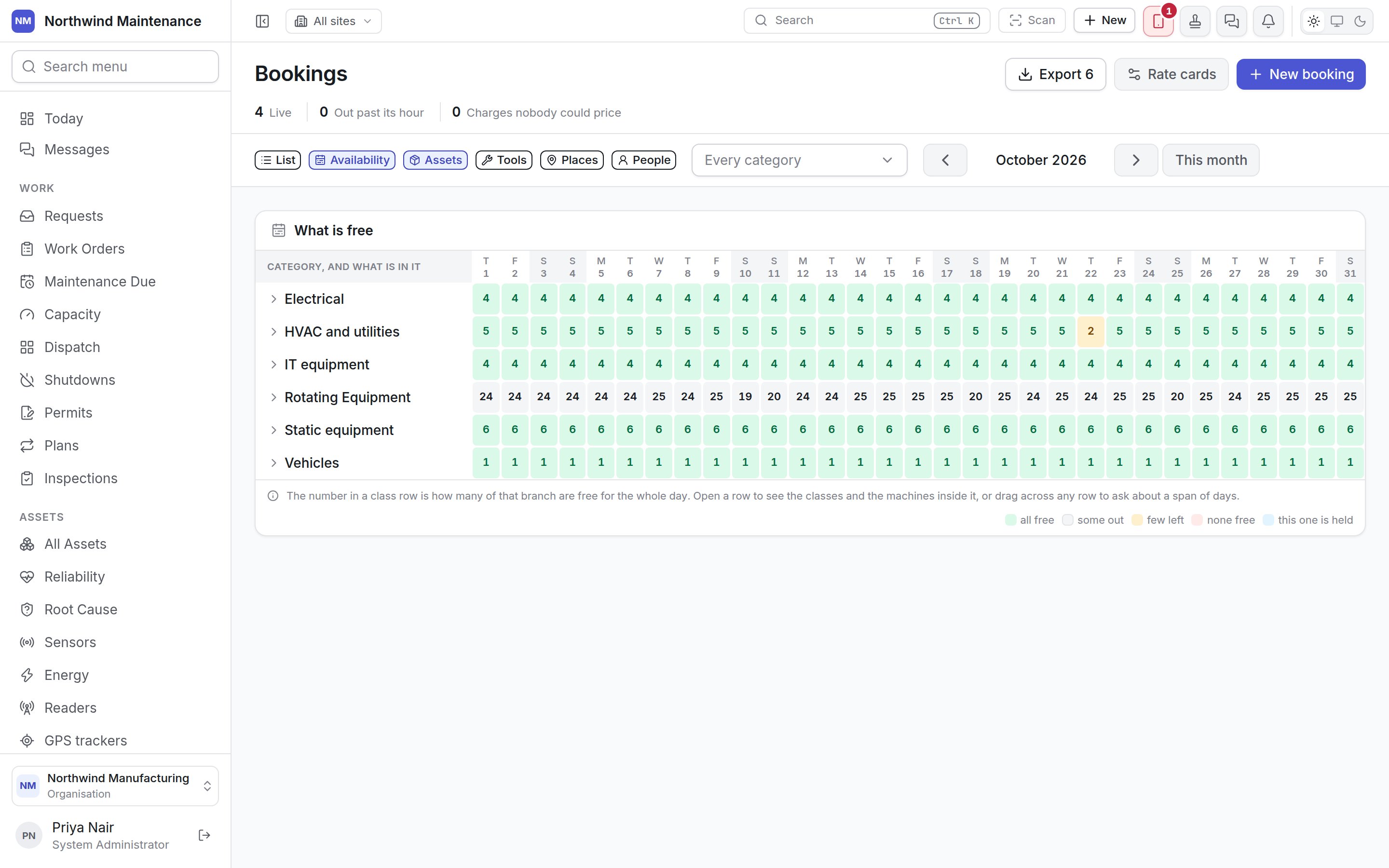The image size is (1389, 868).
Task: Open the chat messages icon in header
Action: point(1232,21)
